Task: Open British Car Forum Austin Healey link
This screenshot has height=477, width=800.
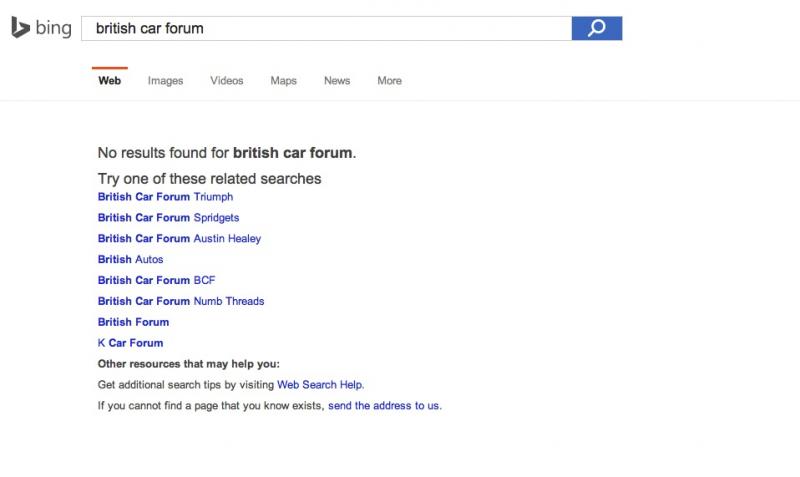Action: (179, 239)
